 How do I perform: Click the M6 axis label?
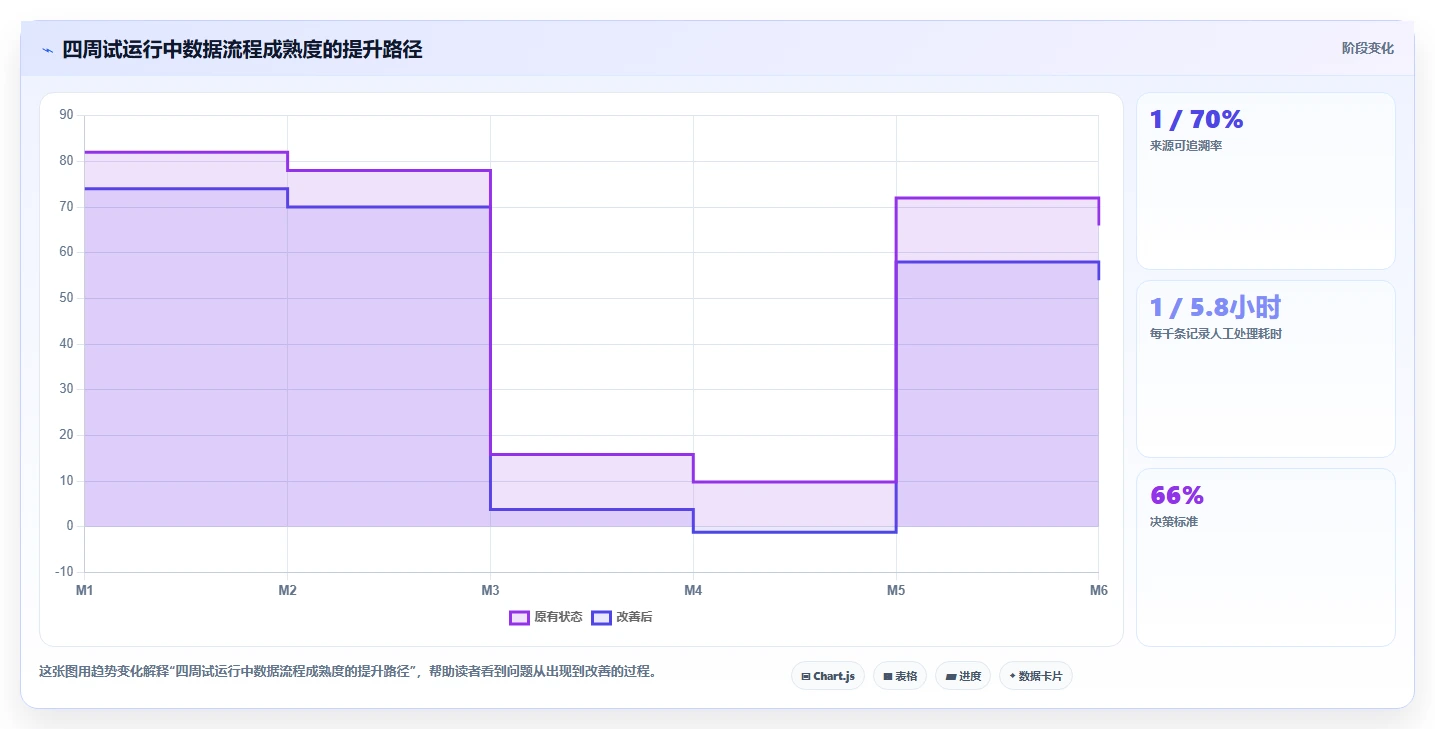1099,591
